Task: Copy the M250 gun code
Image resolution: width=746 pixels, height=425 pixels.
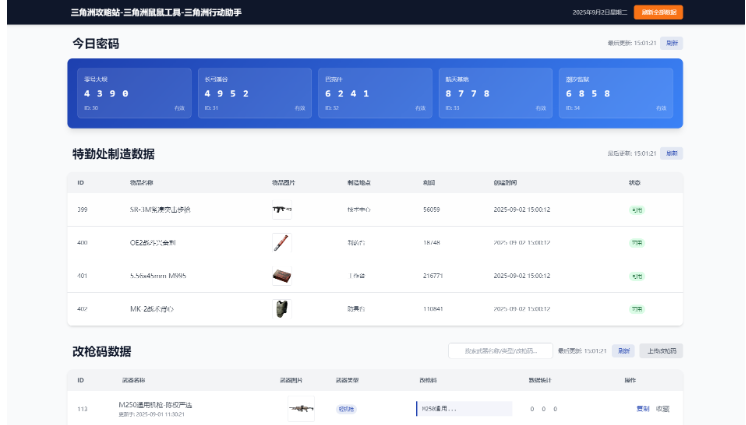Action: (x=642, y=408)
